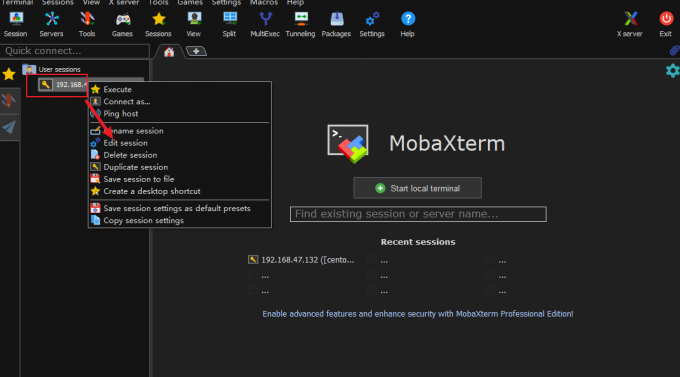Click the MobaXterm Professional Edition link

[x=418, y=314]
